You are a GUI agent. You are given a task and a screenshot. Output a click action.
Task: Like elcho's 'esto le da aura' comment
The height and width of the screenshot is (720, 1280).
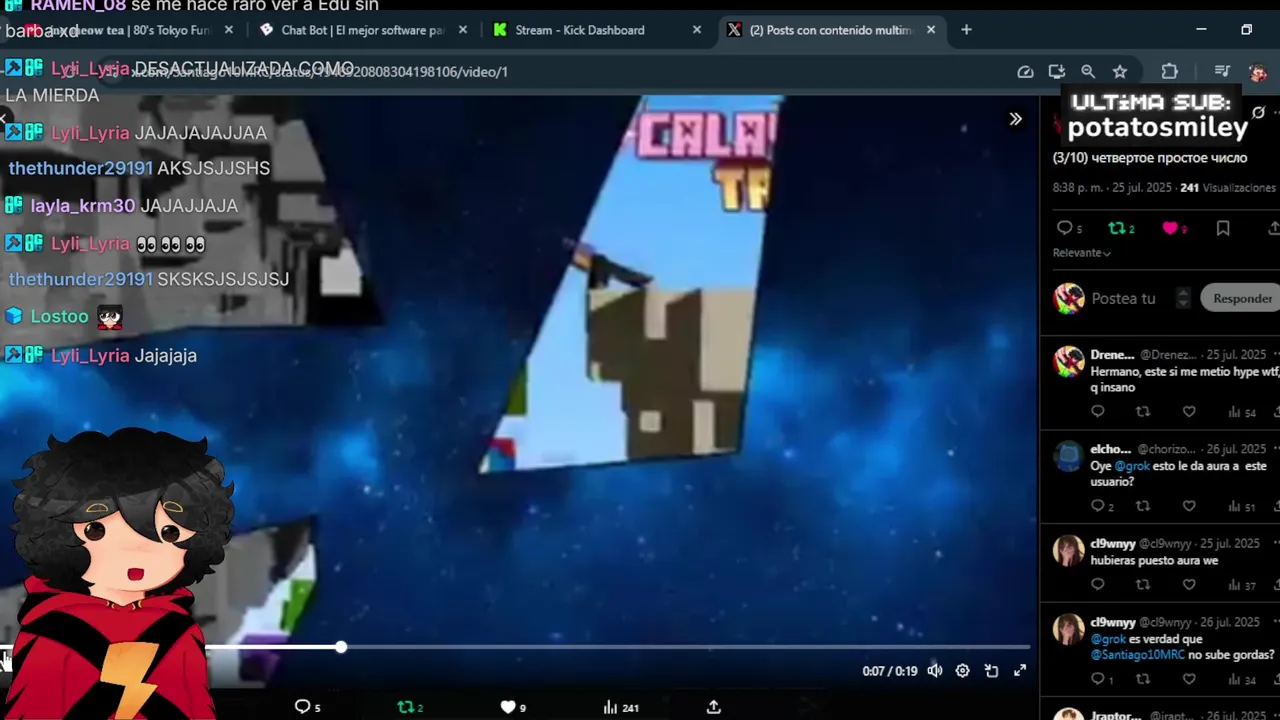point(1189,506)
